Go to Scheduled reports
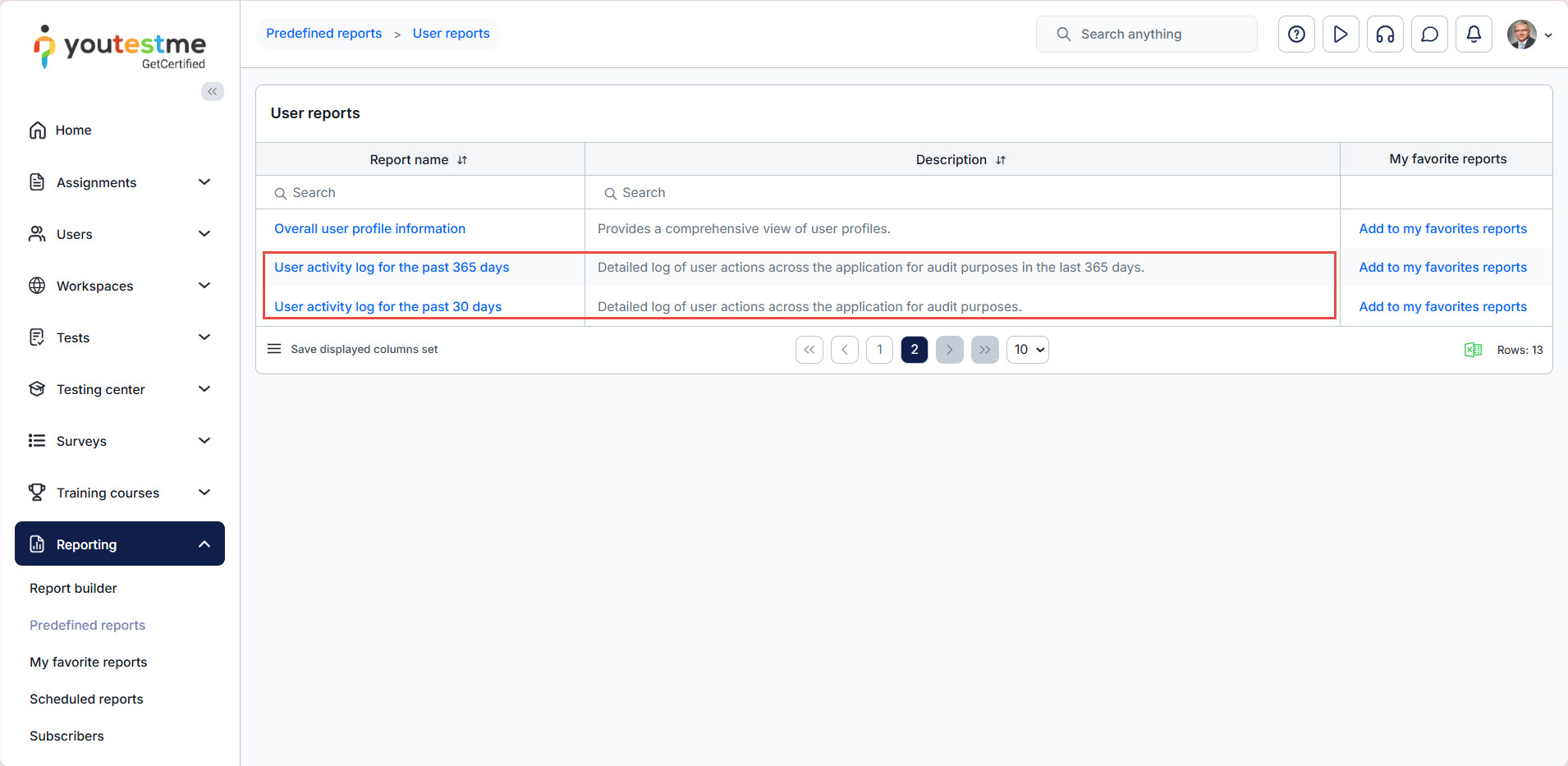The width and height of the screenshot is (1568, 766). click(86, 699)
